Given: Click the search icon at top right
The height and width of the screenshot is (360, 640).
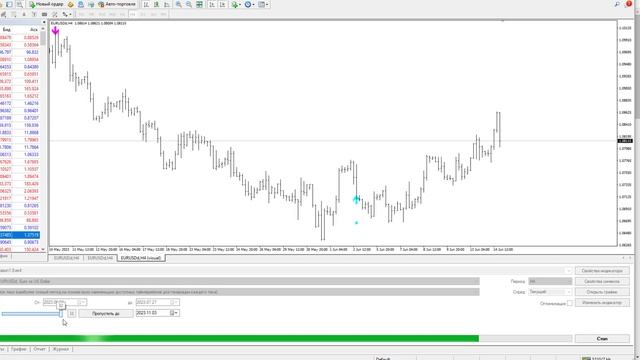Looking at the screenshot, I should 617,4.
